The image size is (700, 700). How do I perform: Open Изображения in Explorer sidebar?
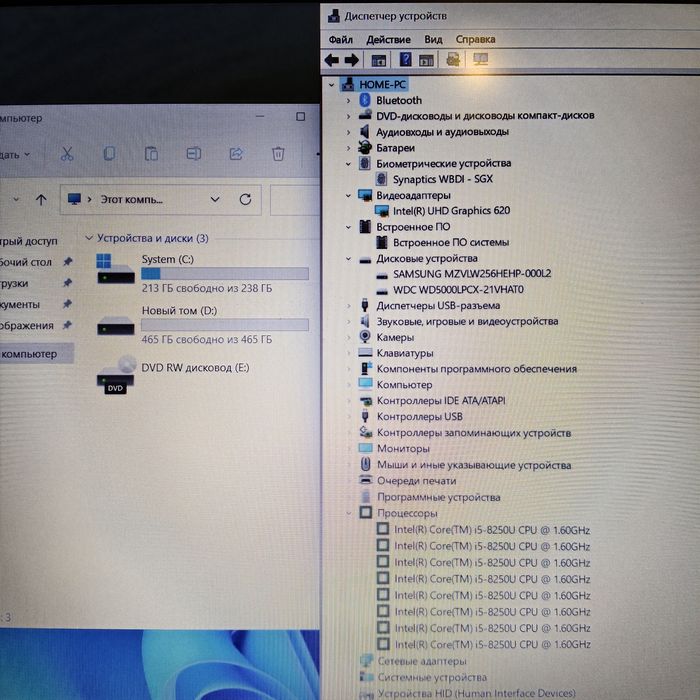click(x=27, y=325)
